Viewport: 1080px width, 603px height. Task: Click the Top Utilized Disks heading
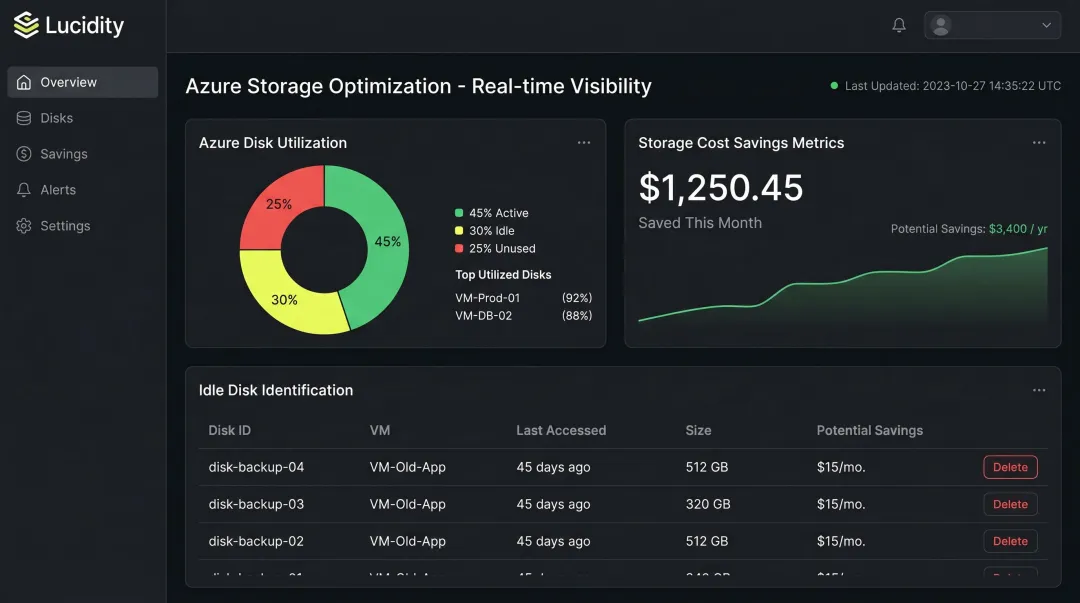(503, 274)
